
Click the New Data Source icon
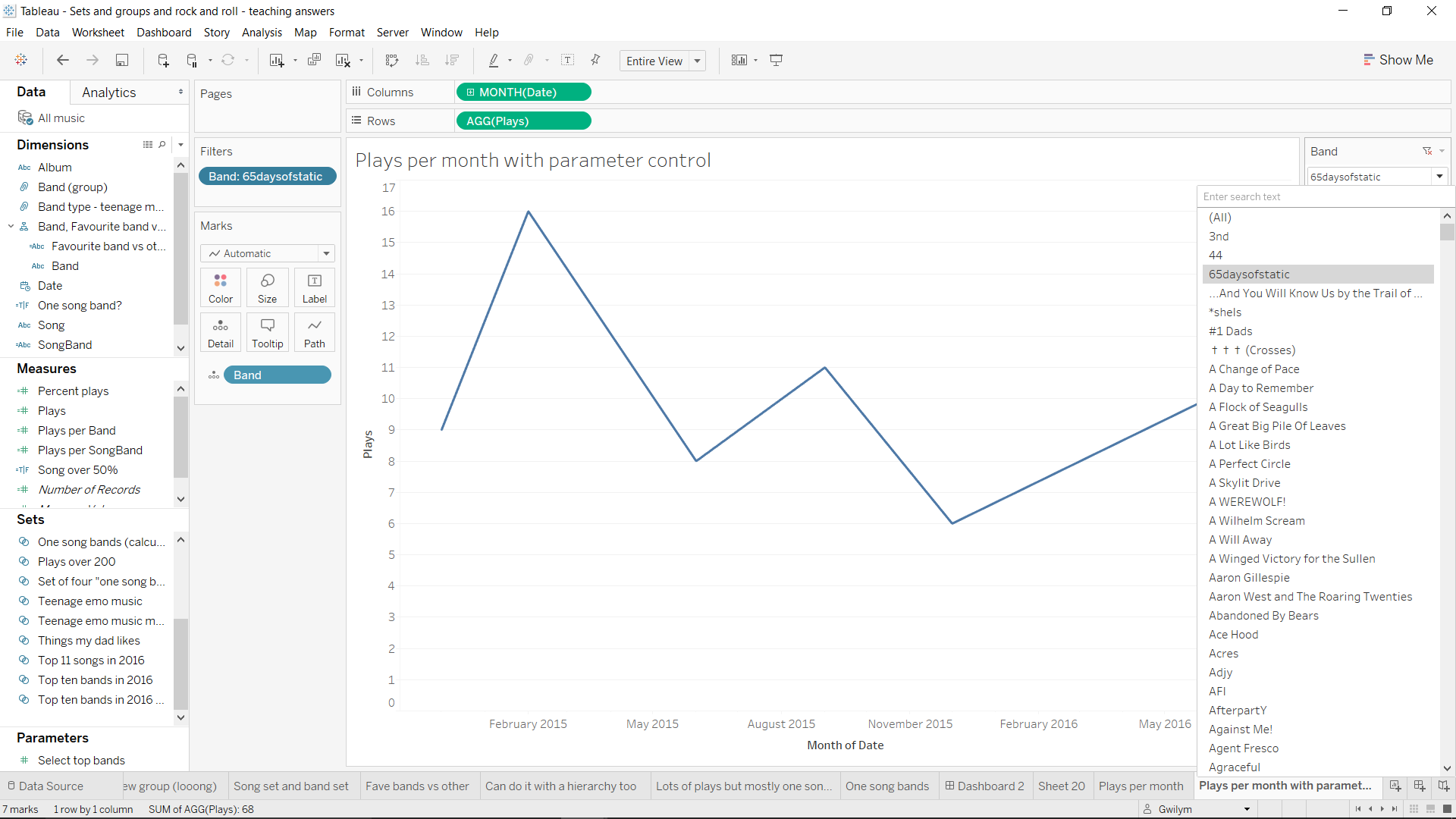point(163,61)
